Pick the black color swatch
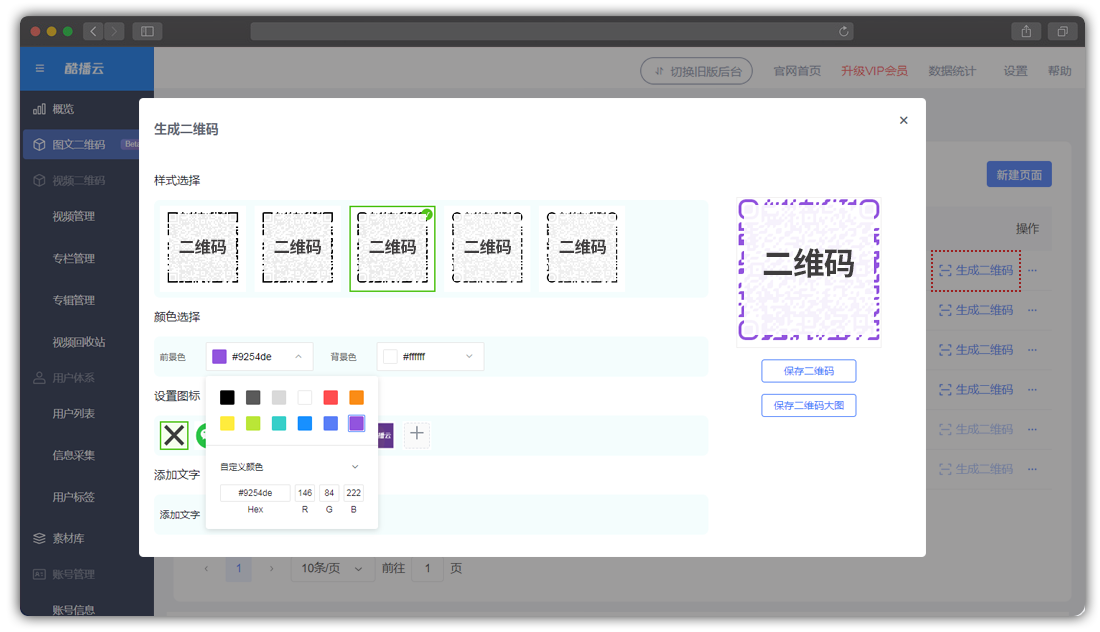The height and width of the screenshot is (632, 1100). 227,398
